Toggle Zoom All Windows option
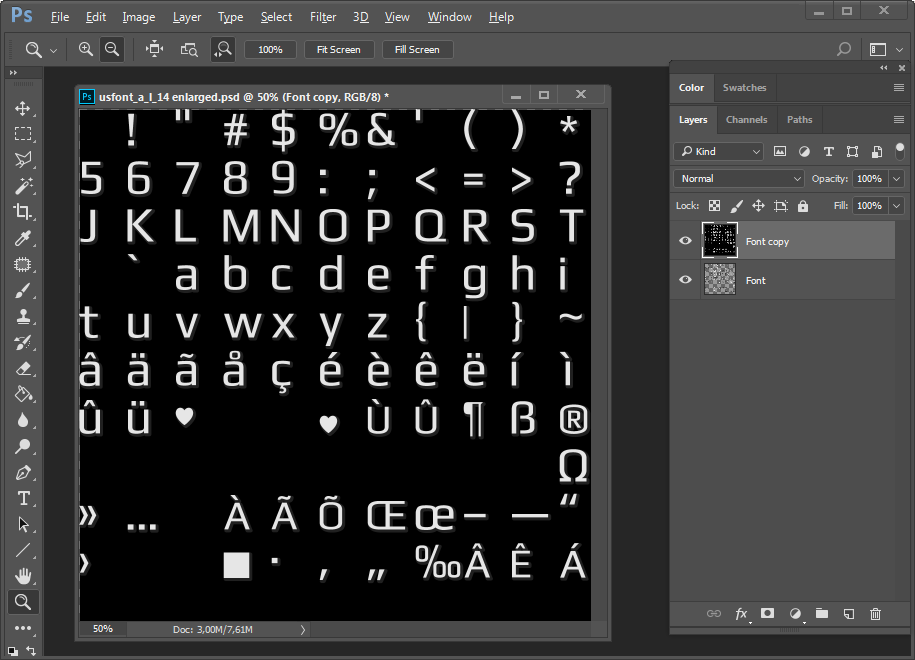Viewport: 915px width, 660px height. coord(188,50)
